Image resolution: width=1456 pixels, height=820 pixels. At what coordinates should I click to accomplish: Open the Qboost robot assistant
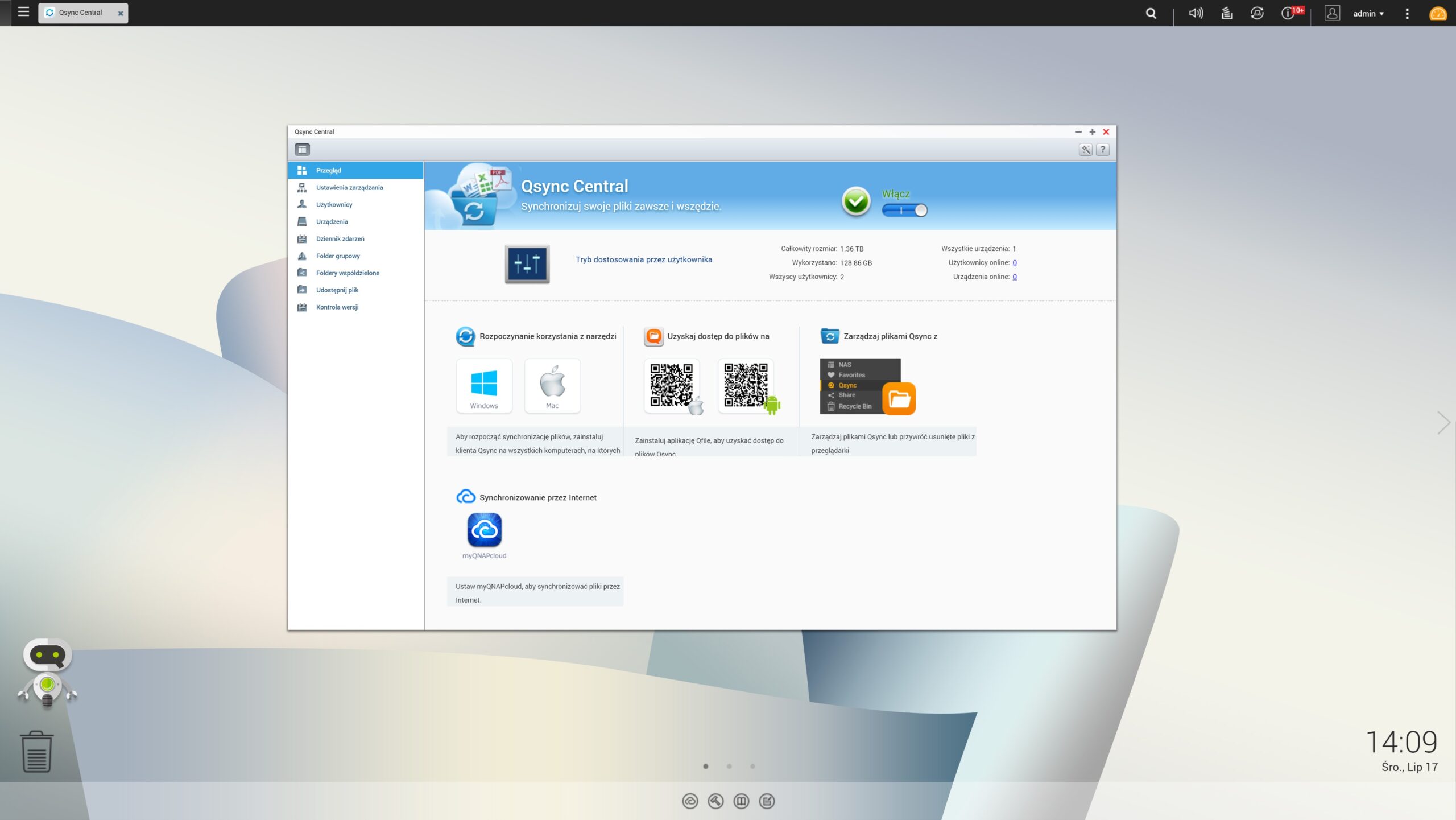pyautogui.click(x=47, y=673)
